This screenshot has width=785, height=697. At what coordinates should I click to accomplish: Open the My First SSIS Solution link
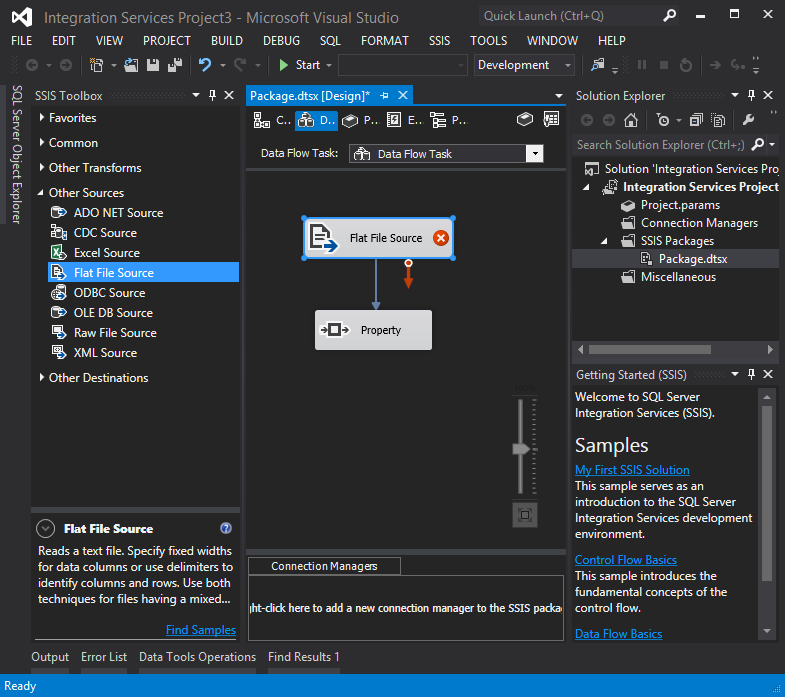[x=631, y=470]
